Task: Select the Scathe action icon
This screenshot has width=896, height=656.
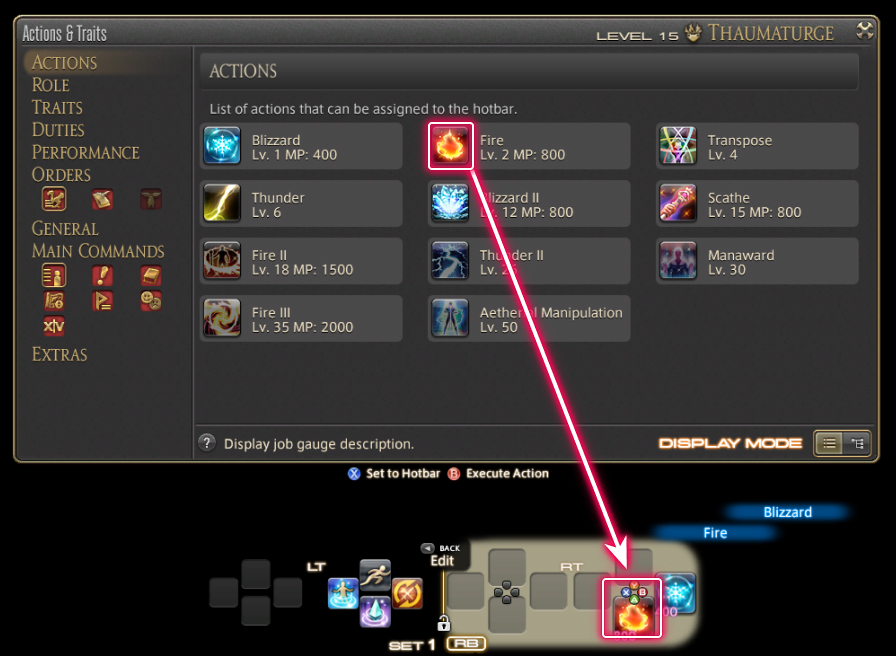Action: coord(678,203)
